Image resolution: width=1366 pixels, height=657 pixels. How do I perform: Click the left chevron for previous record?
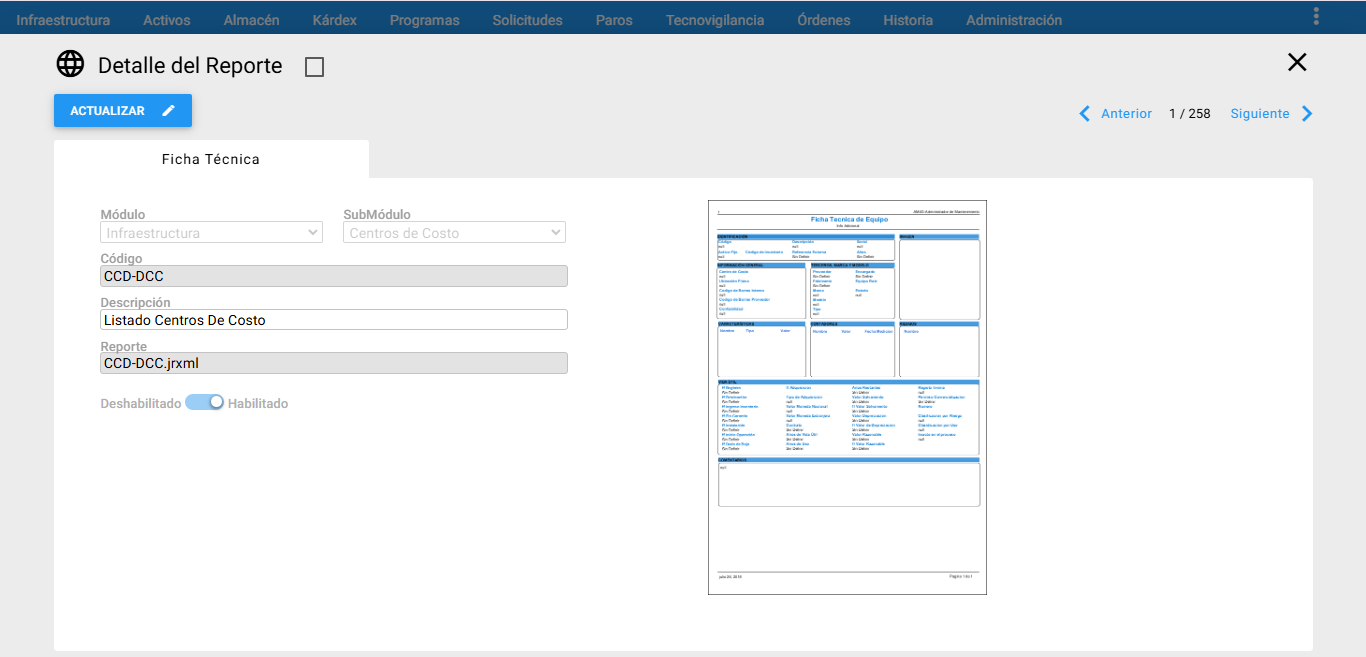tap(1085, 114)
